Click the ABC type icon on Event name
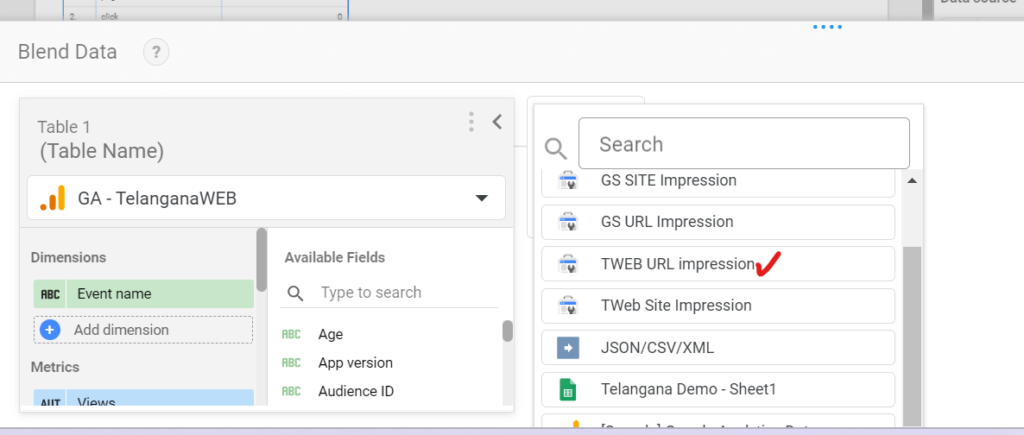 (50, 294)
